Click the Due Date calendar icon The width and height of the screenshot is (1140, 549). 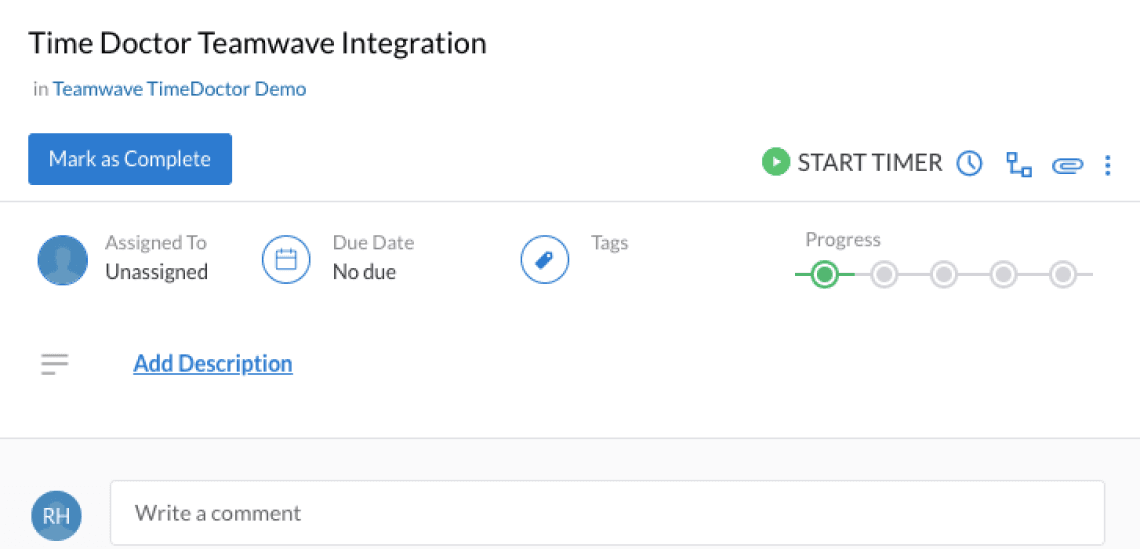(286, 260)
